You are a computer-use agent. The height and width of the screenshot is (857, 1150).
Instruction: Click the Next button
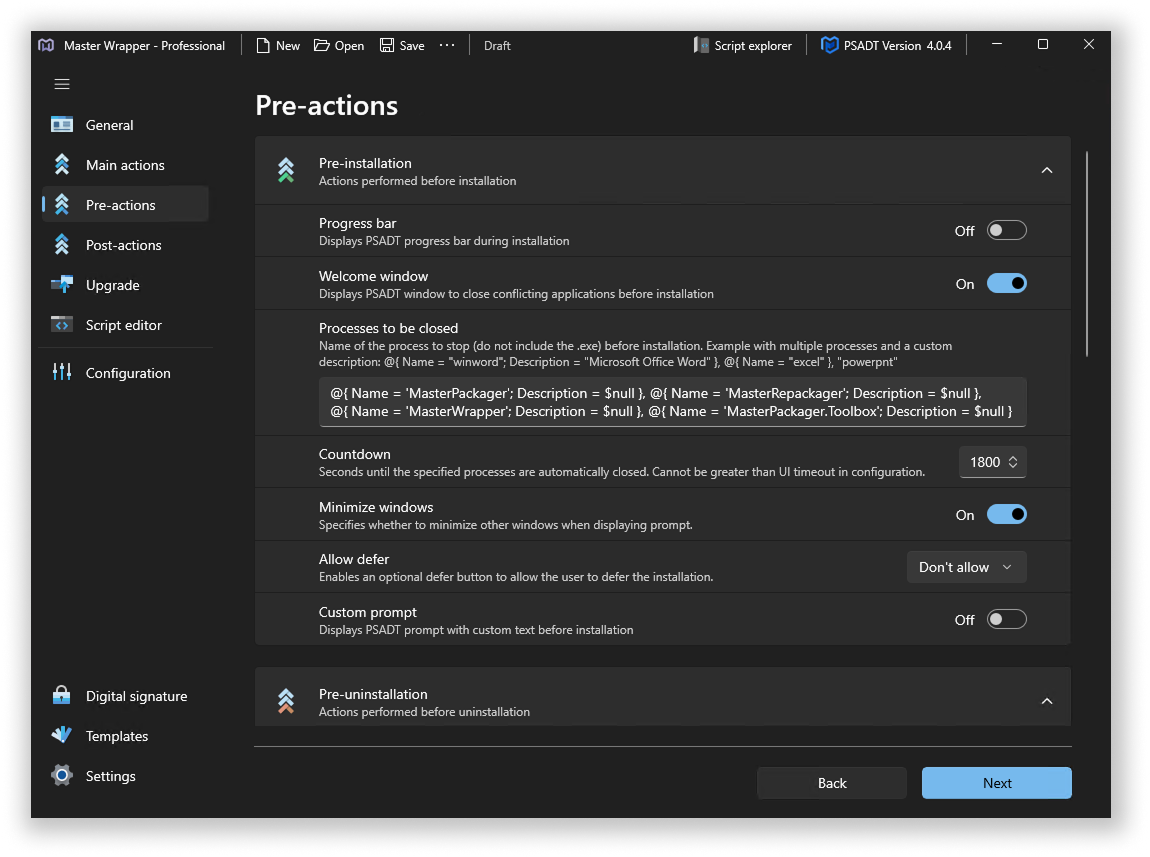[996, 783]
